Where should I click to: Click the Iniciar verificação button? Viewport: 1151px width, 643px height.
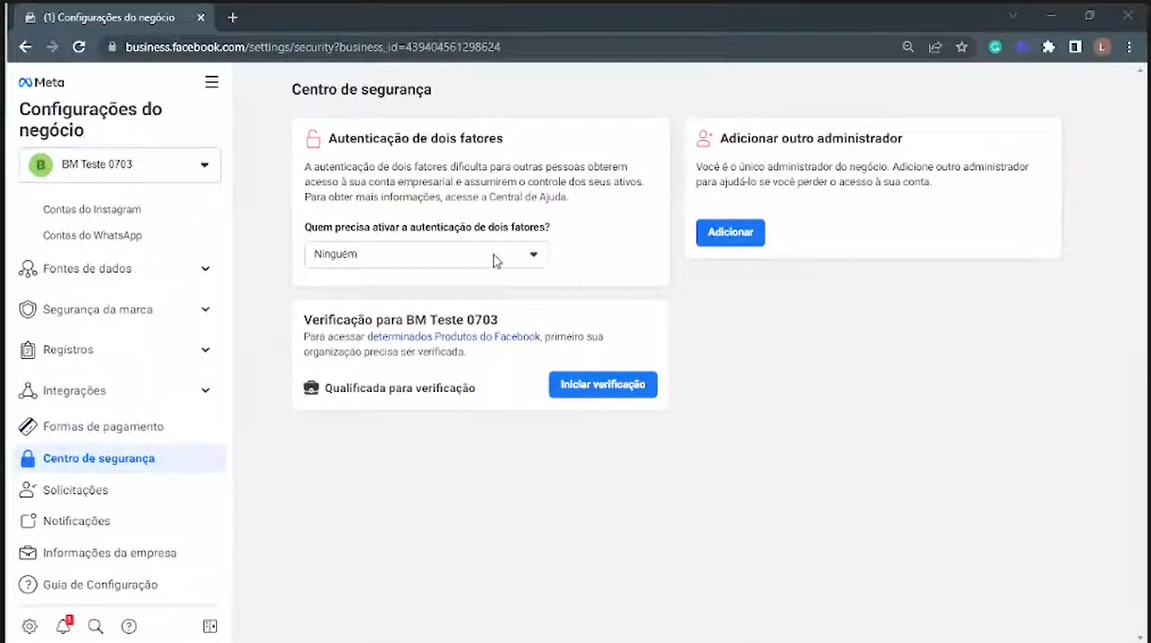603,385
